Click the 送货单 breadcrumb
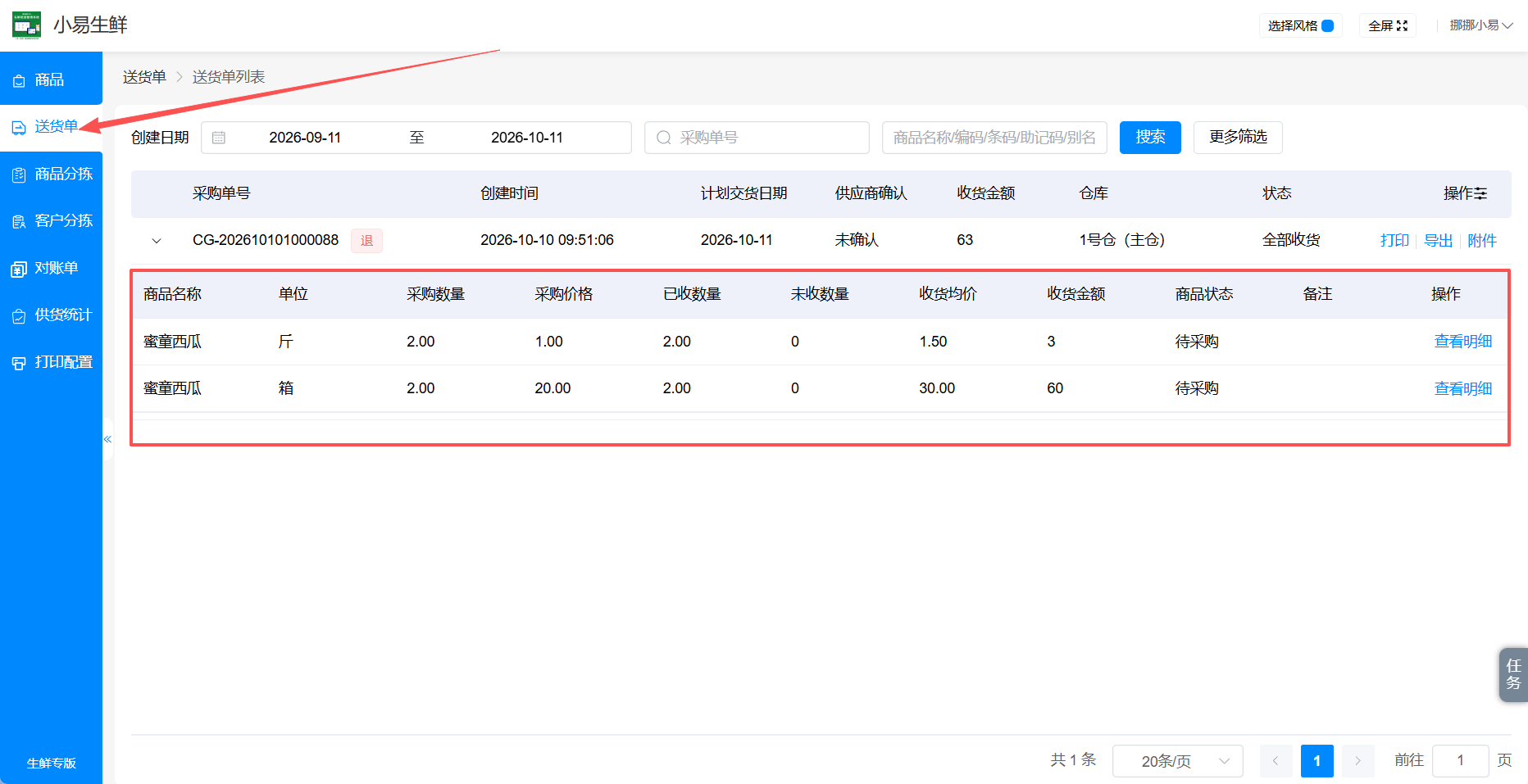The image size is (1528, 784). tap(144, 77)
